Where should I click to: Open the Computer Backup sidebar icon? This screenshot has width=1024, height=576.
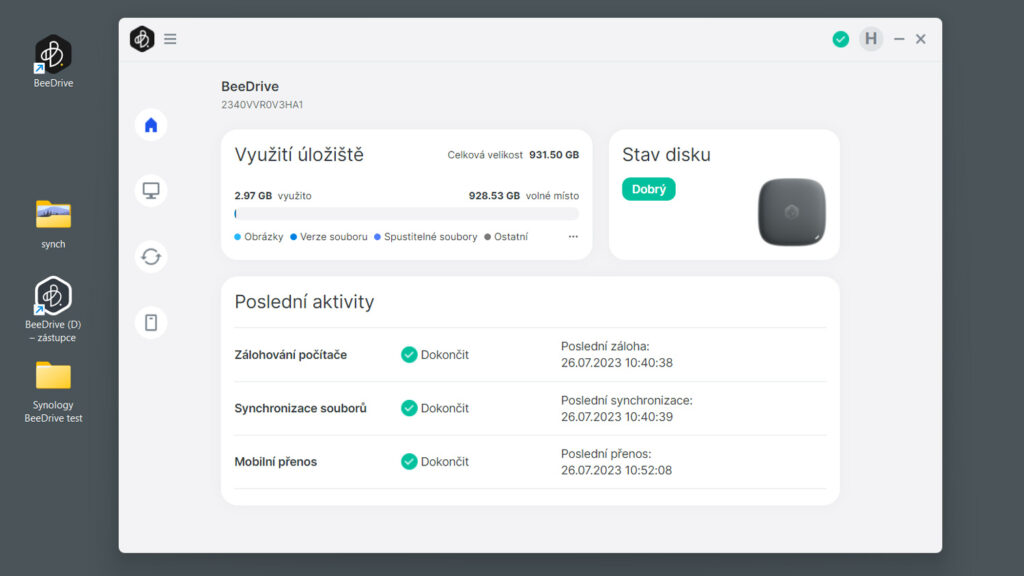pos(151,190)
